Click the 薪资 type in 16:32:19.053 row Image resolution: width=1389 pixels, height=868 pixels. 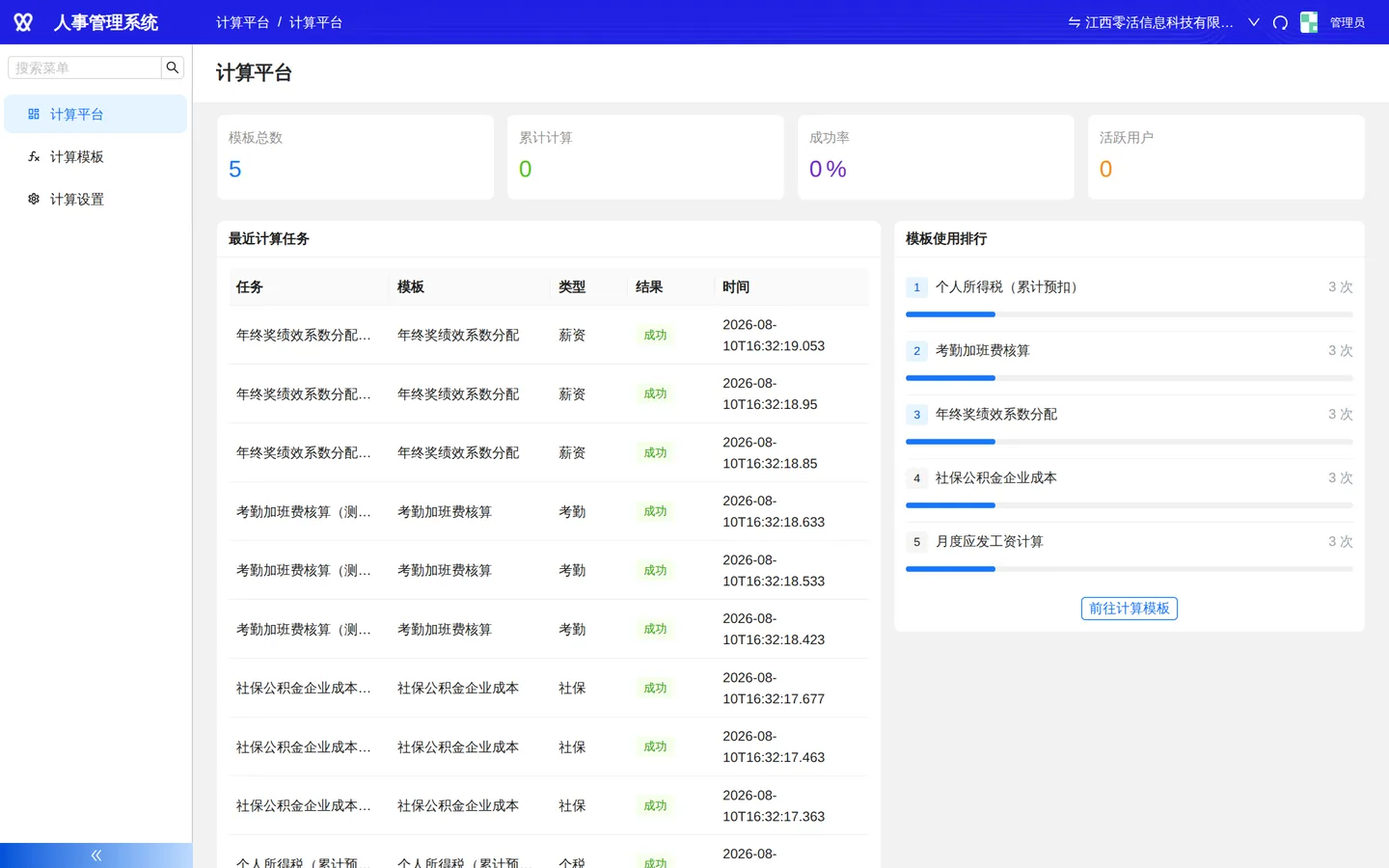[572, 335]
